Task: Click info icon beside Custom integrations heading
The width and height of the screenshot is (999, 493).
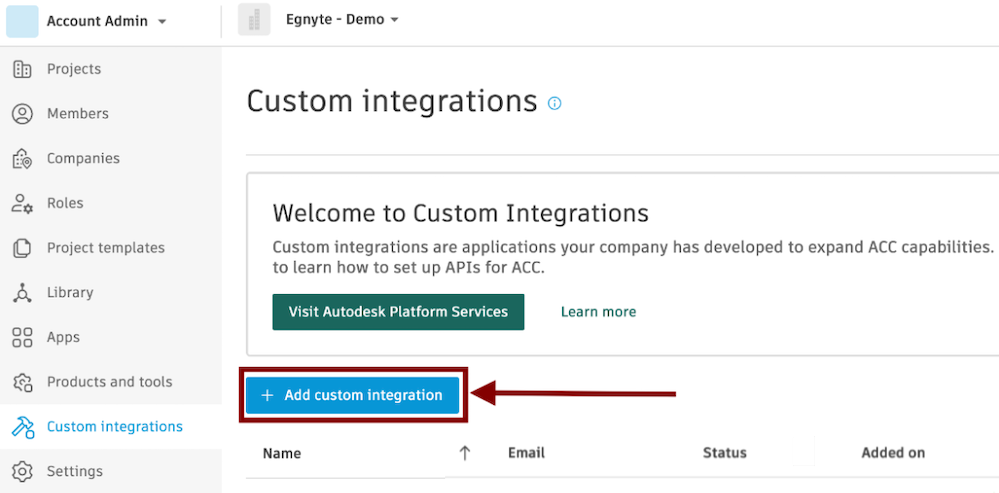Action: point(555,103)
